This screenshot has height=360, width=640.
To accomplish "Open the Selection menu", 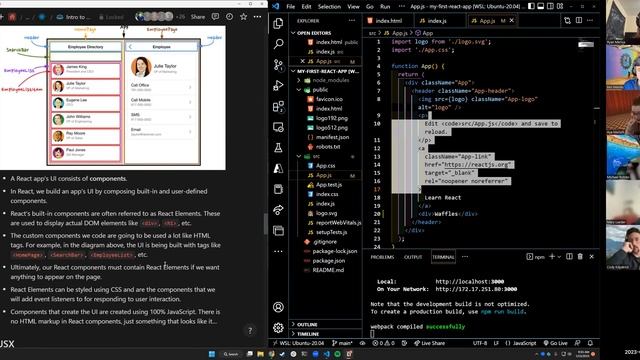I will tap(329, 7).
